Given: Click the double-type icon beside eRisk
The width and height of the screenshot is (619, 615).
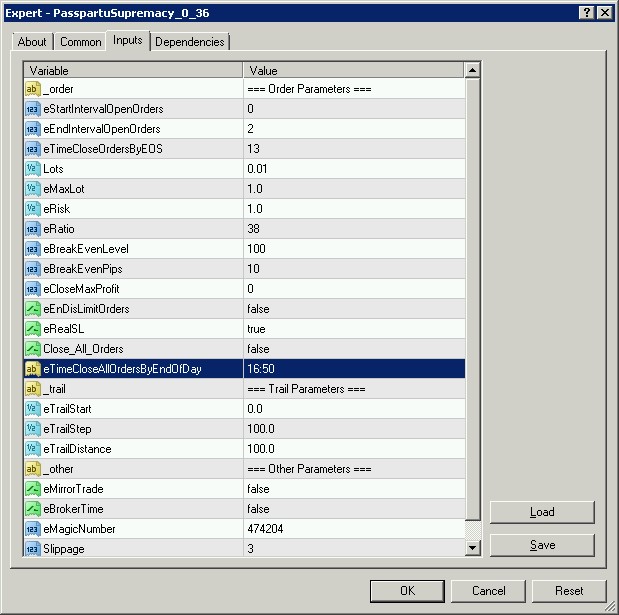Looking at the screenshot, I should click(x=33, y=209).
